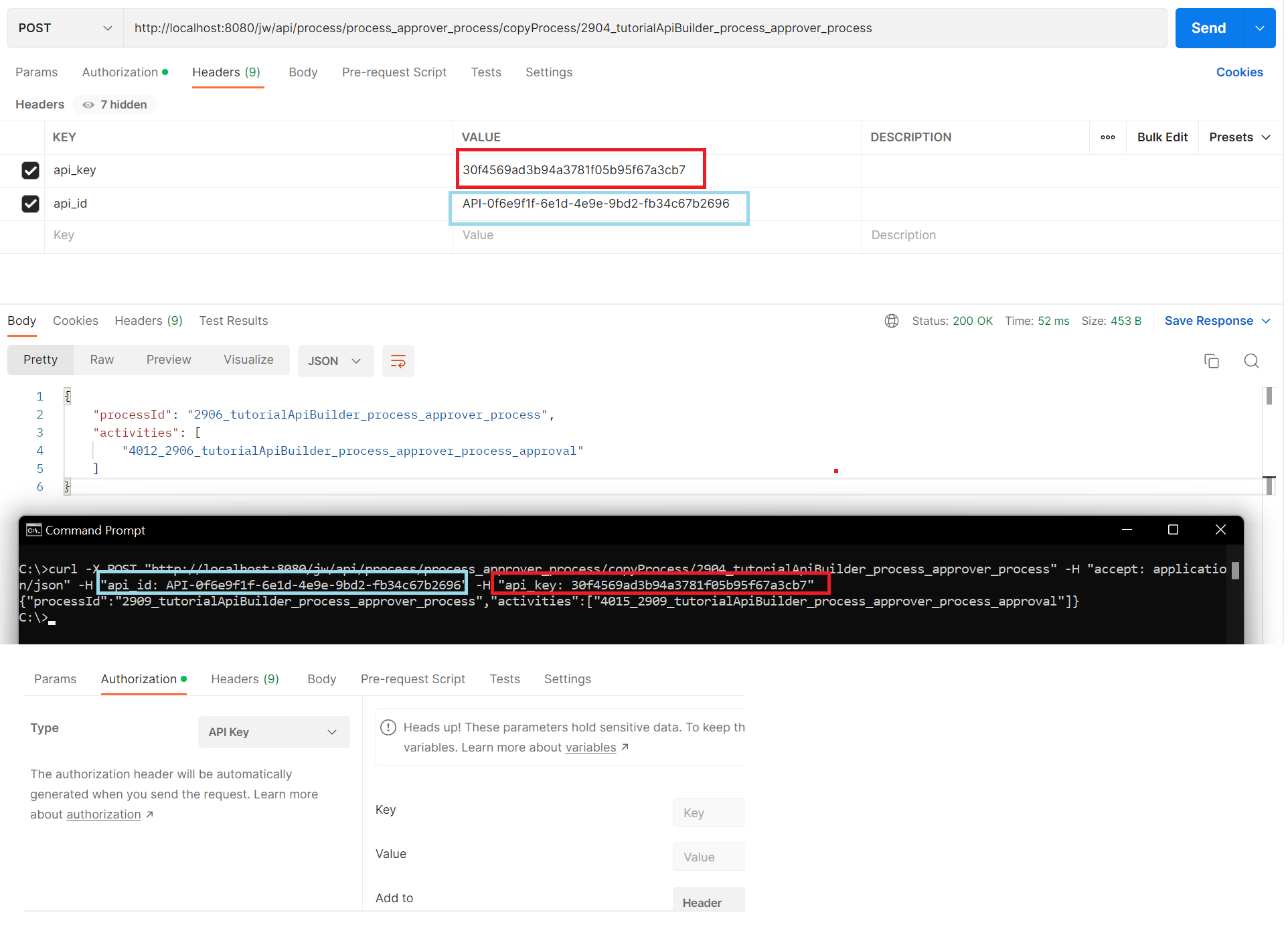Open response search with the magnifier icon

pos(1251,361)
